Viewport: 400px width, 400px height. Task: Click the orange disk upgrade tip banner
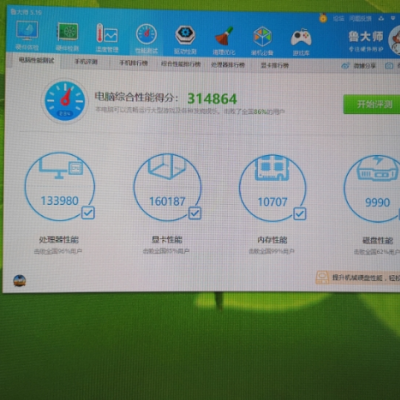(358, 277)
